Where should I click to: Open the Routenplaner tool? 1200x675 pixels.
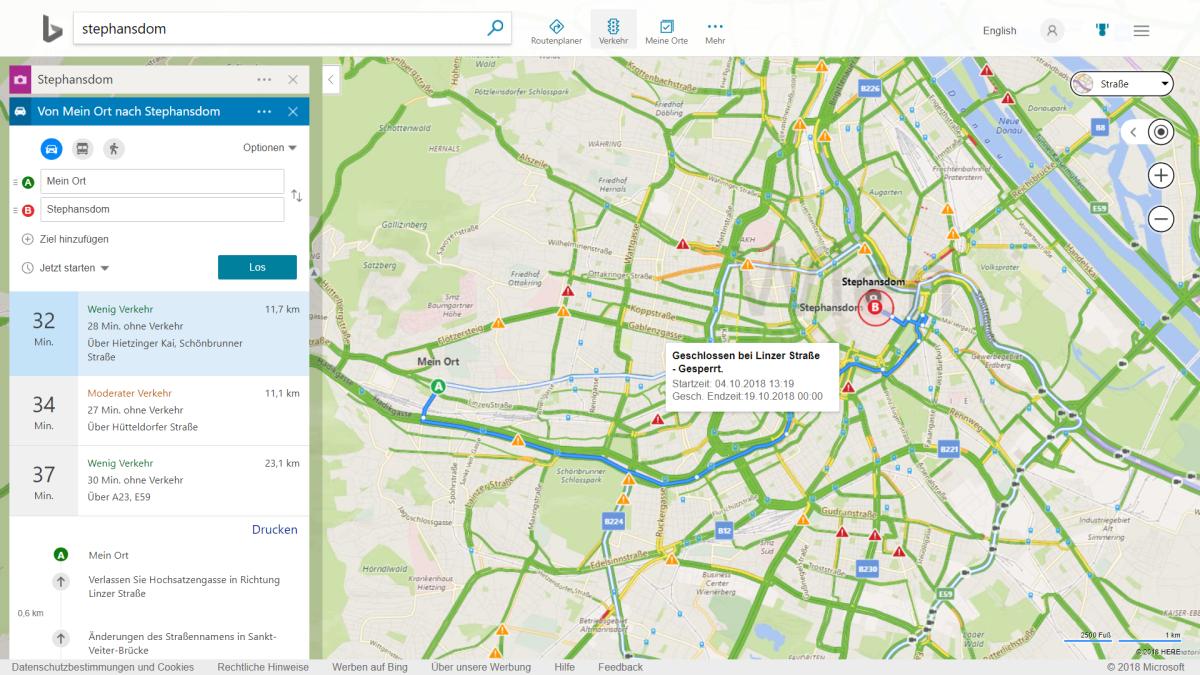click(x=557, y=30)
